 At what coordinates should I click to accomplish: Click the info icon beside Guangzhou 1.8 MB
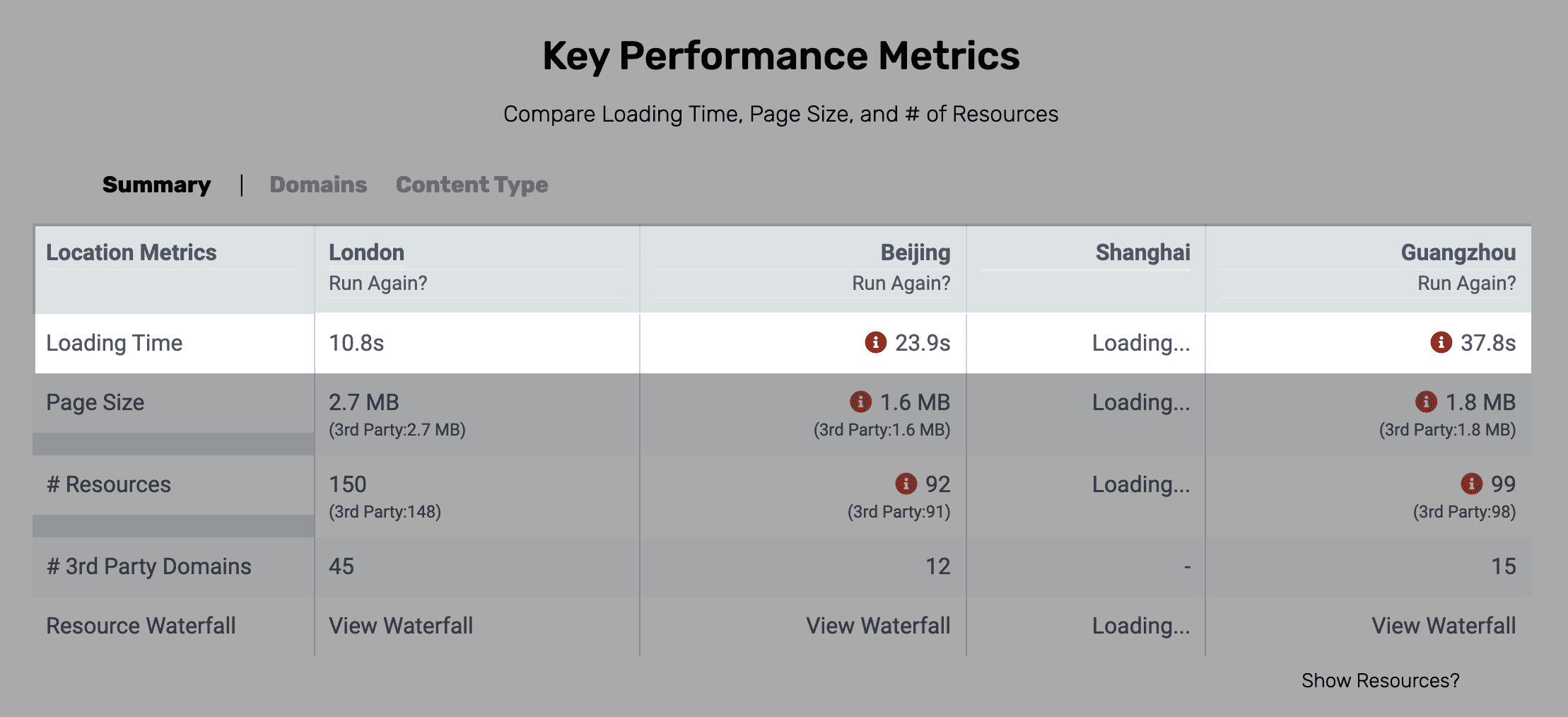click(x=1426, y=402)
